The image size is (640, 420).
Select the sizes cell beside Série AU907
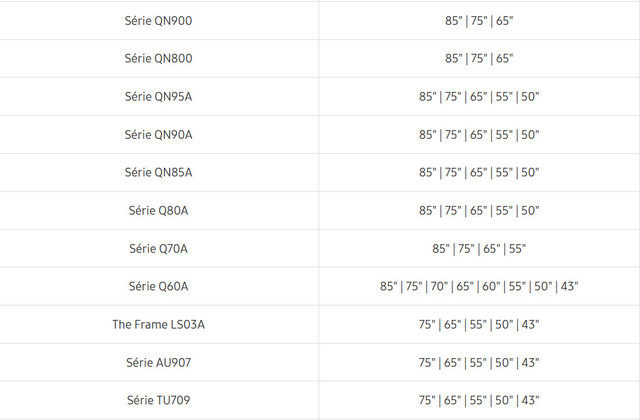(x=479, y=362)
